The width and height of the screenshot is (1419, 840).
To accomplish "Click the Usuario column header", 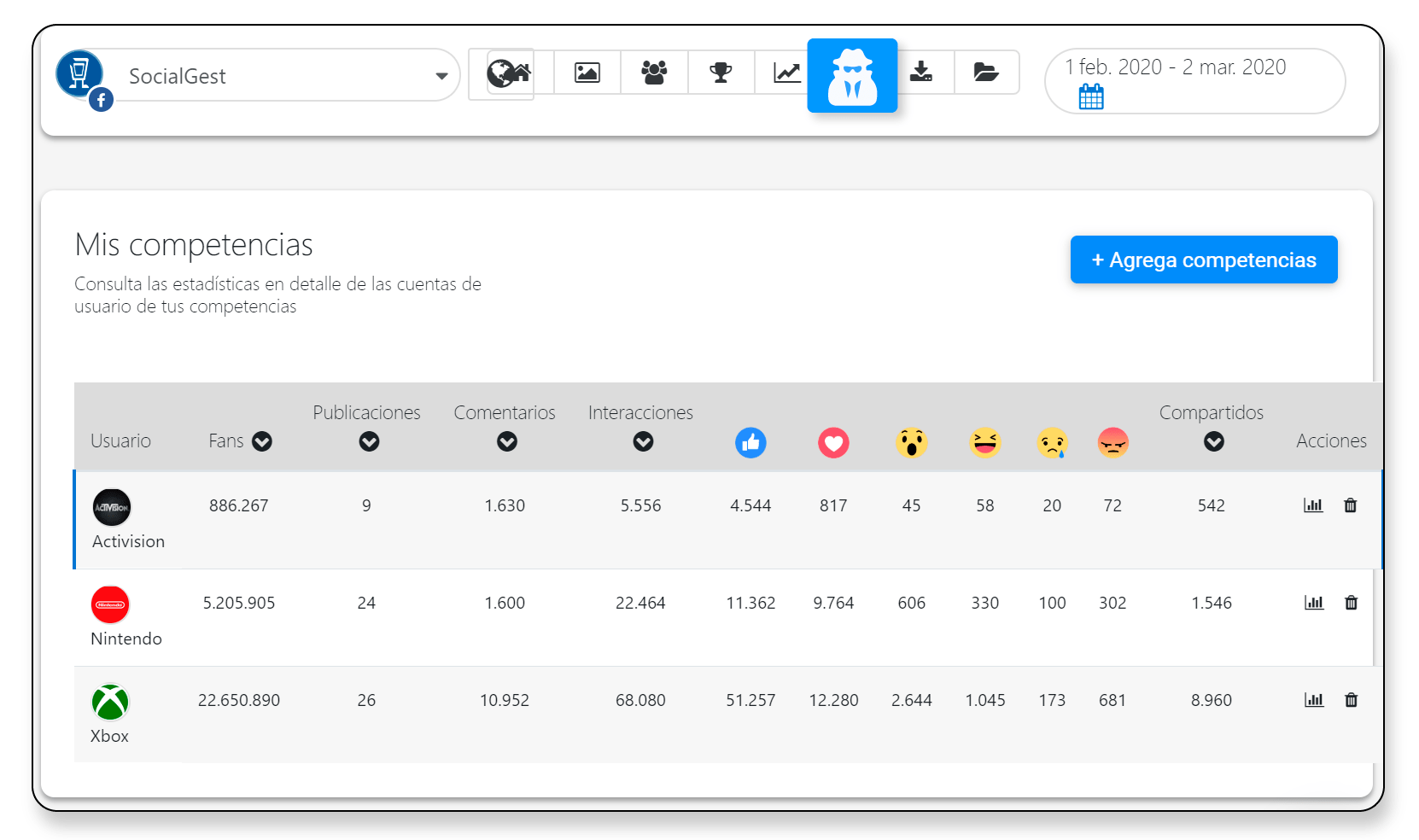I will 120,440.
